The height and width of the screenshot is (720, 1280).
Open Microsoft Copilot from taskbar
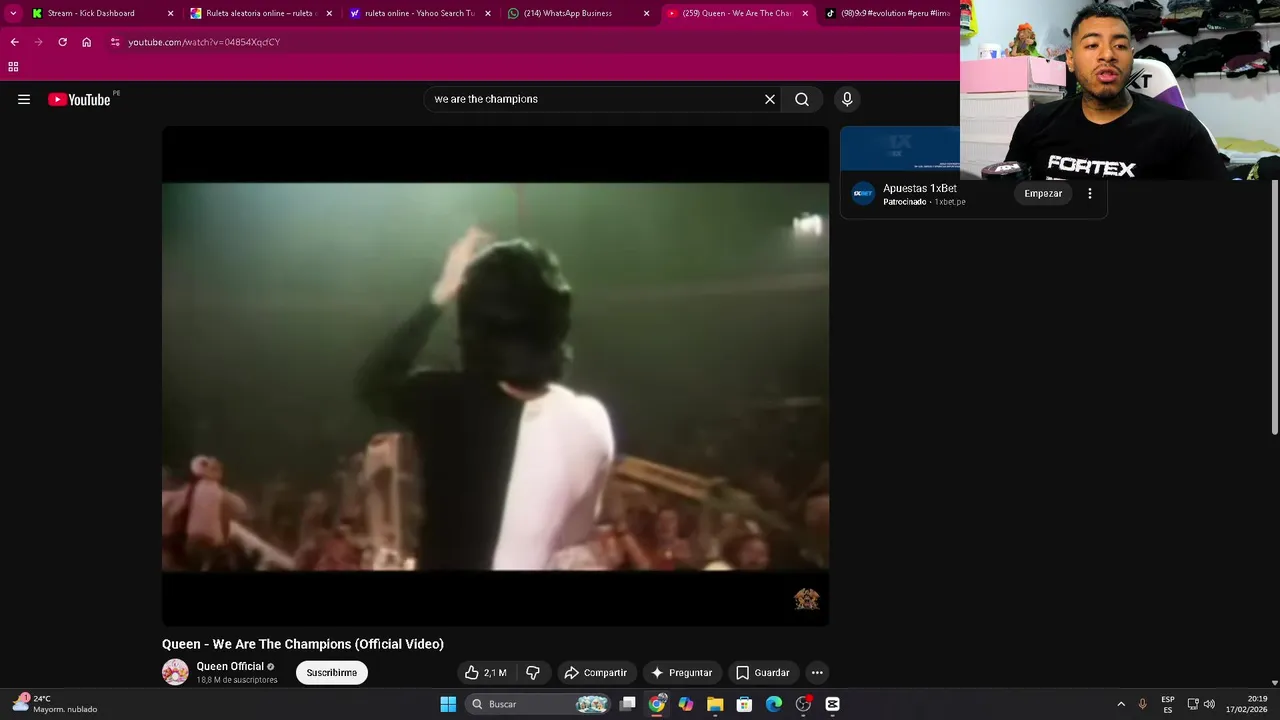pos(686,704)
